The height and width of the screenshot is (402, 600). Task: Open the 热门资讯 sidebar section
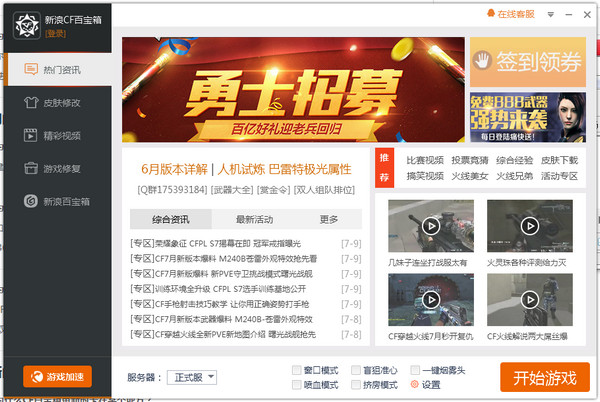[x=58, y=70]
